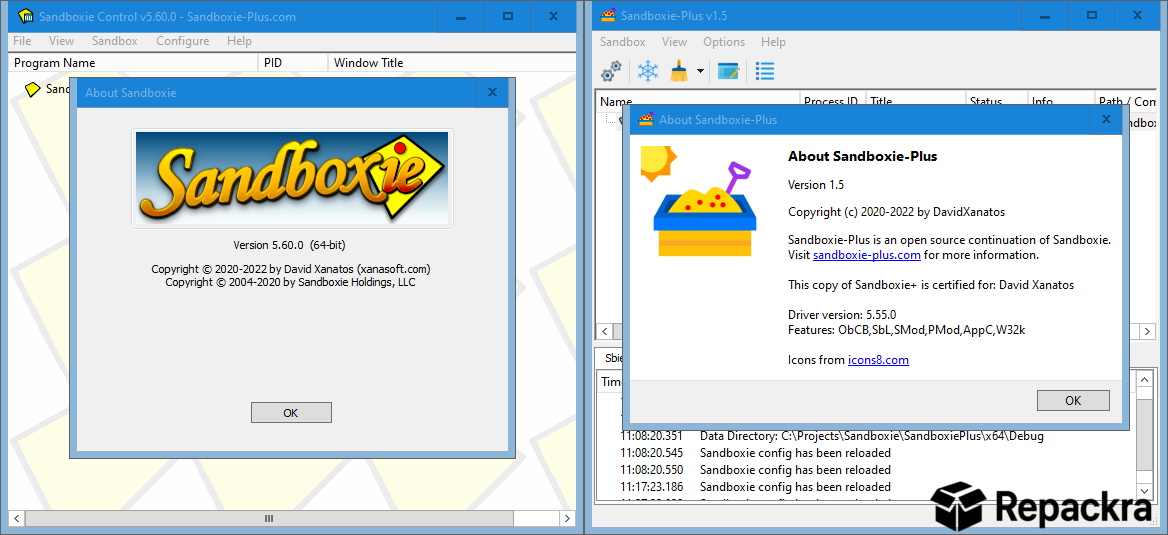Click OK in About Sandboxie dialog
The width and height of the screenshot is (1168, 535).
click(291, 413)
